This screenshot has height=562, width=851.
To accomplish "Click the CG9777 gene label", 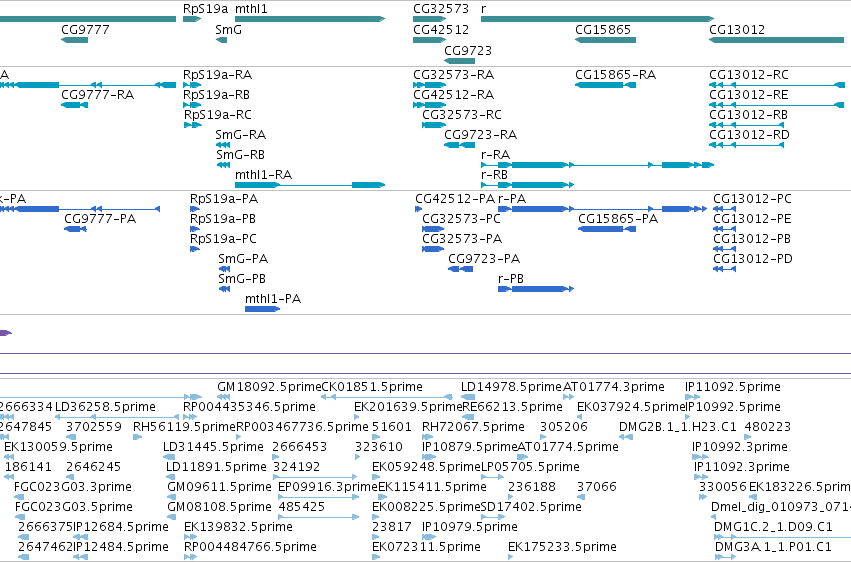I will click(85, 30).
